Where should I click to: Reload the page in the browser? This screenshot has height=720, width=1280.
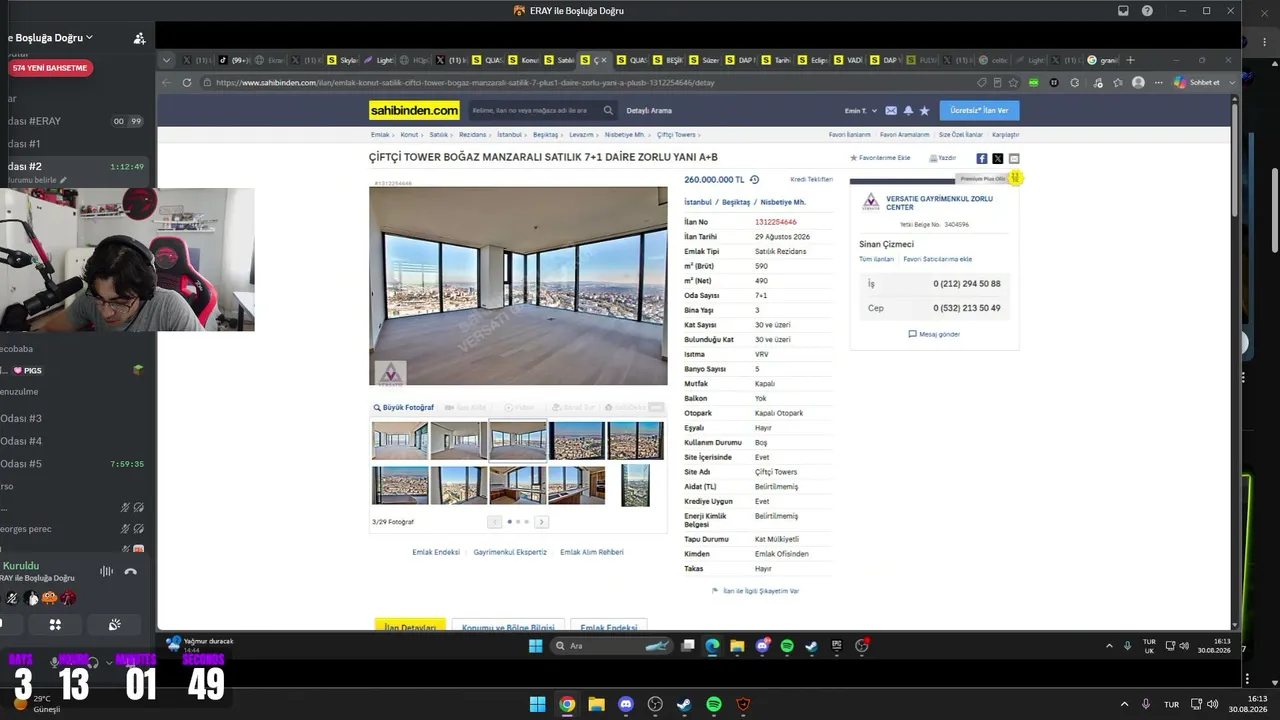pos(187,83)
